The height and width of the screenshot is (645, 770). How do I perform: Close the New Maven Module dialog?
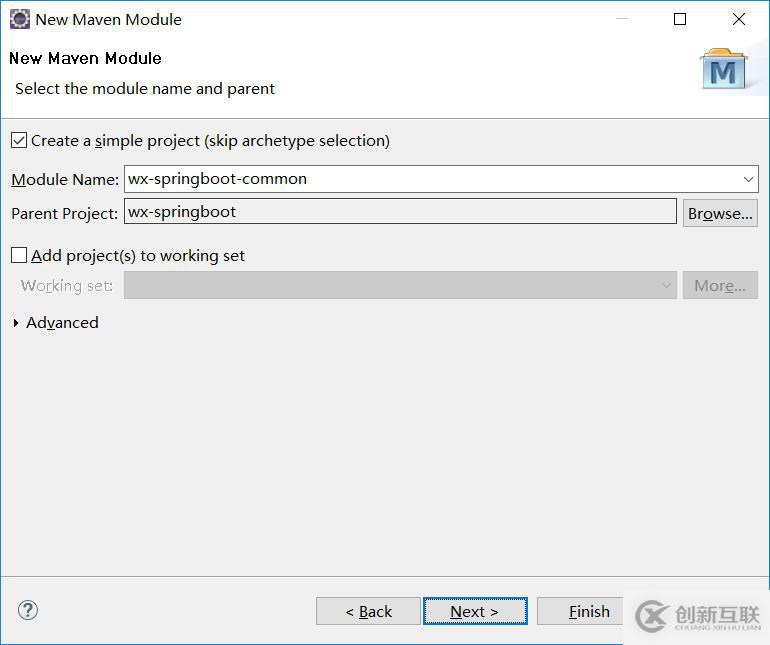click(739, 19)
